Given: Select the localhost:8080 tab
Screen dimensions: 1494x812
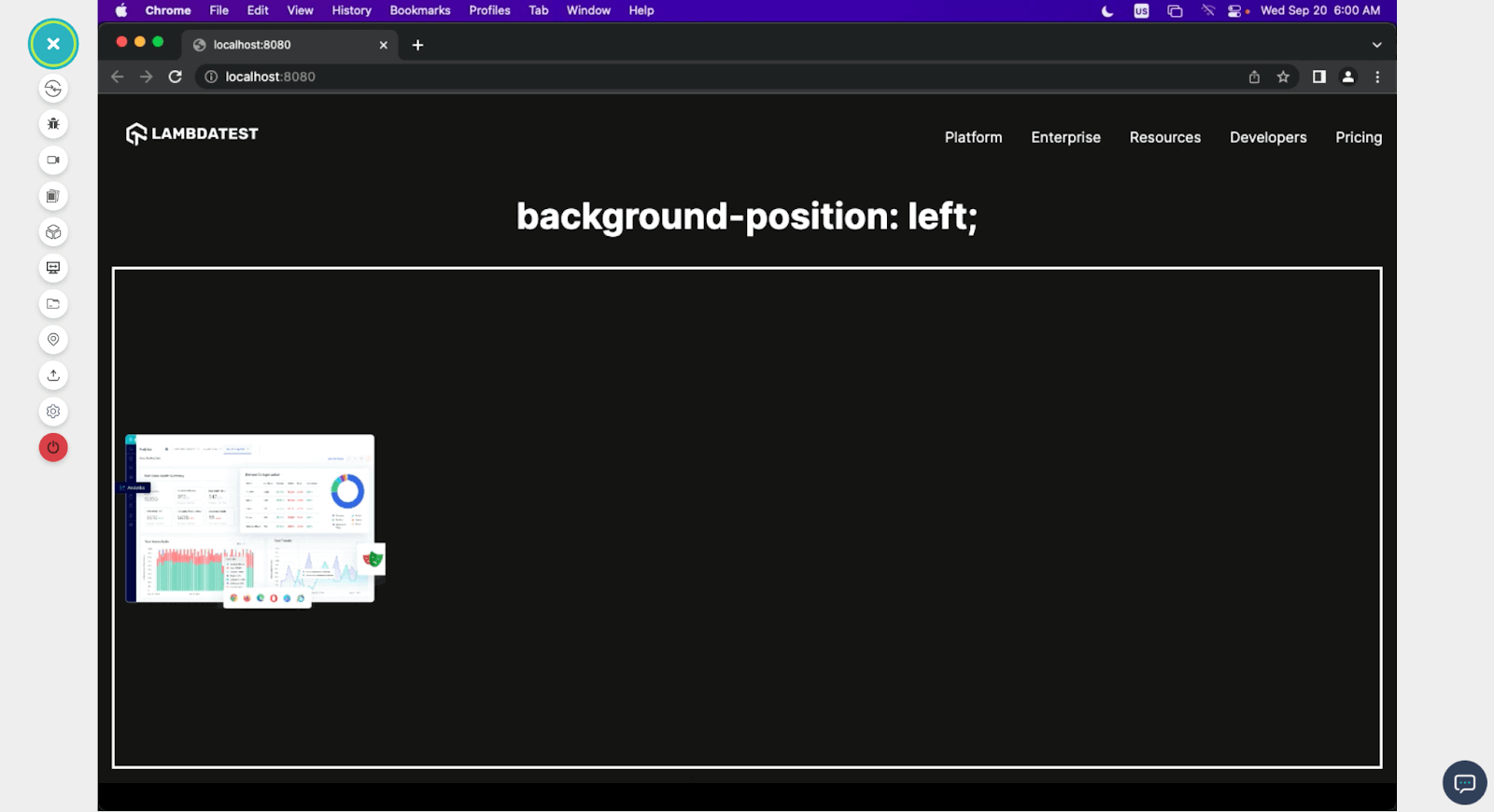Looking at the screenshot, I should tap(289, 45).
